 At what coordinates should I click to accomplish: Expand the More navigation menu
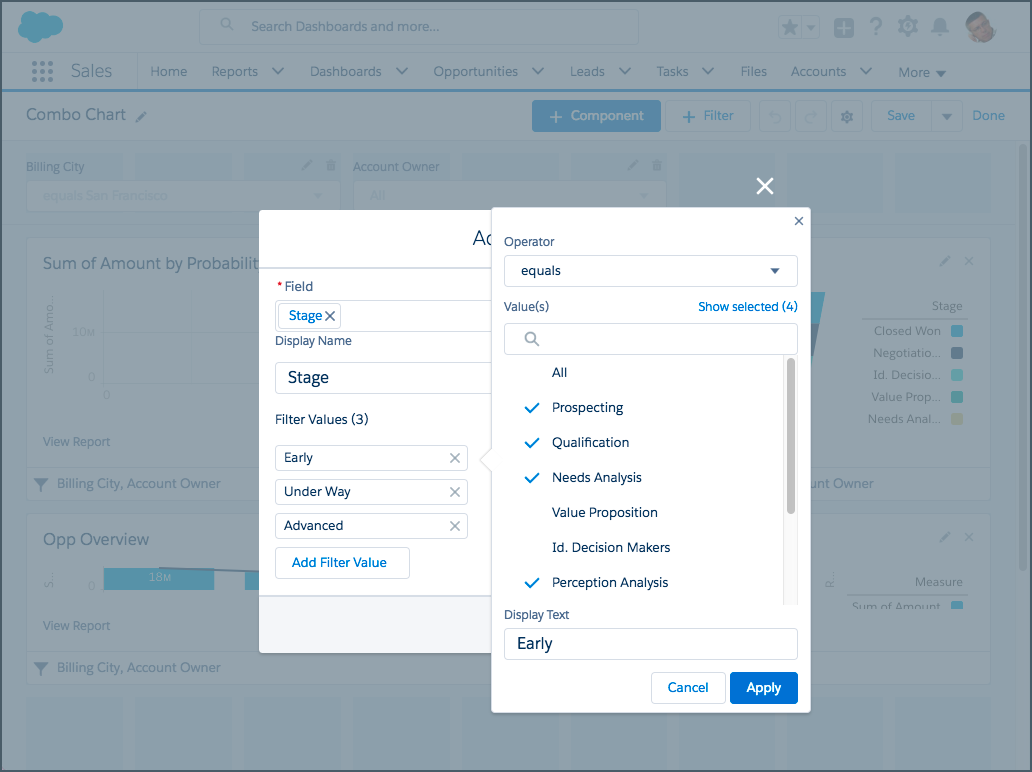(921, 72)
